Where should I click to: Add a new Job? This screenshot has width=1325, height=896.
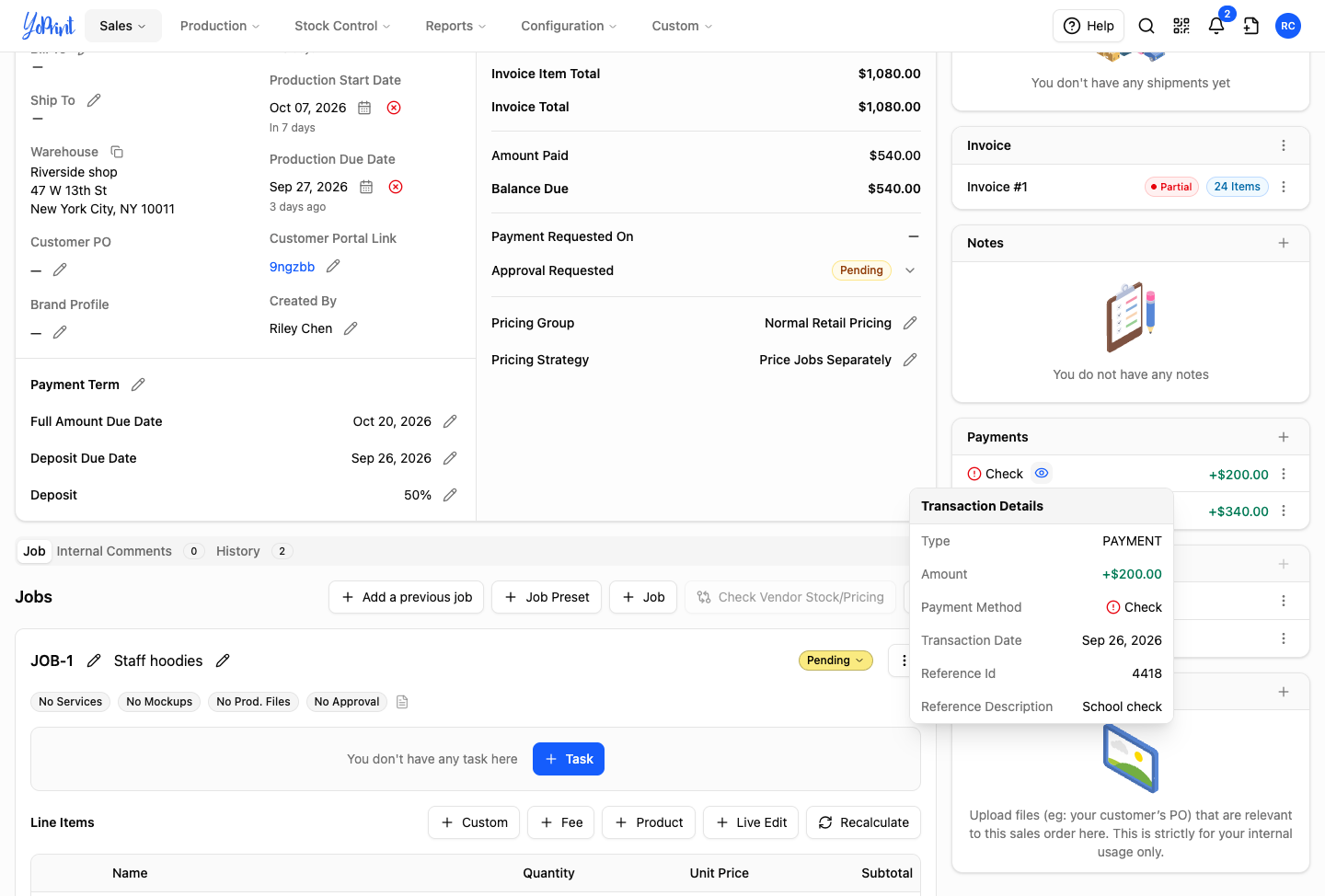[643, 597]
